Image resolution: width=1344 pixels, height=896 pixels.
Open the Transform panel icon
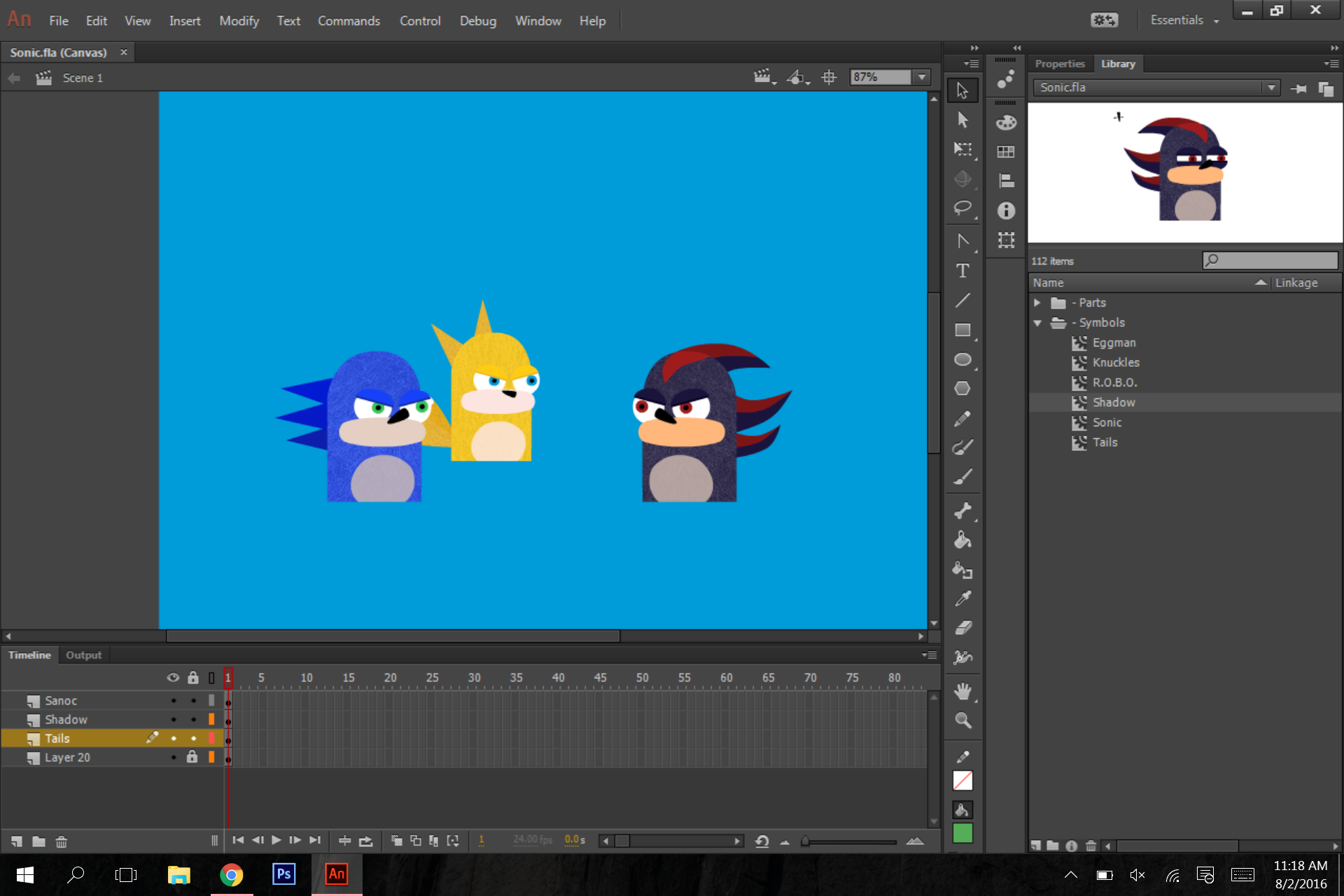[x=1006, y=240]
